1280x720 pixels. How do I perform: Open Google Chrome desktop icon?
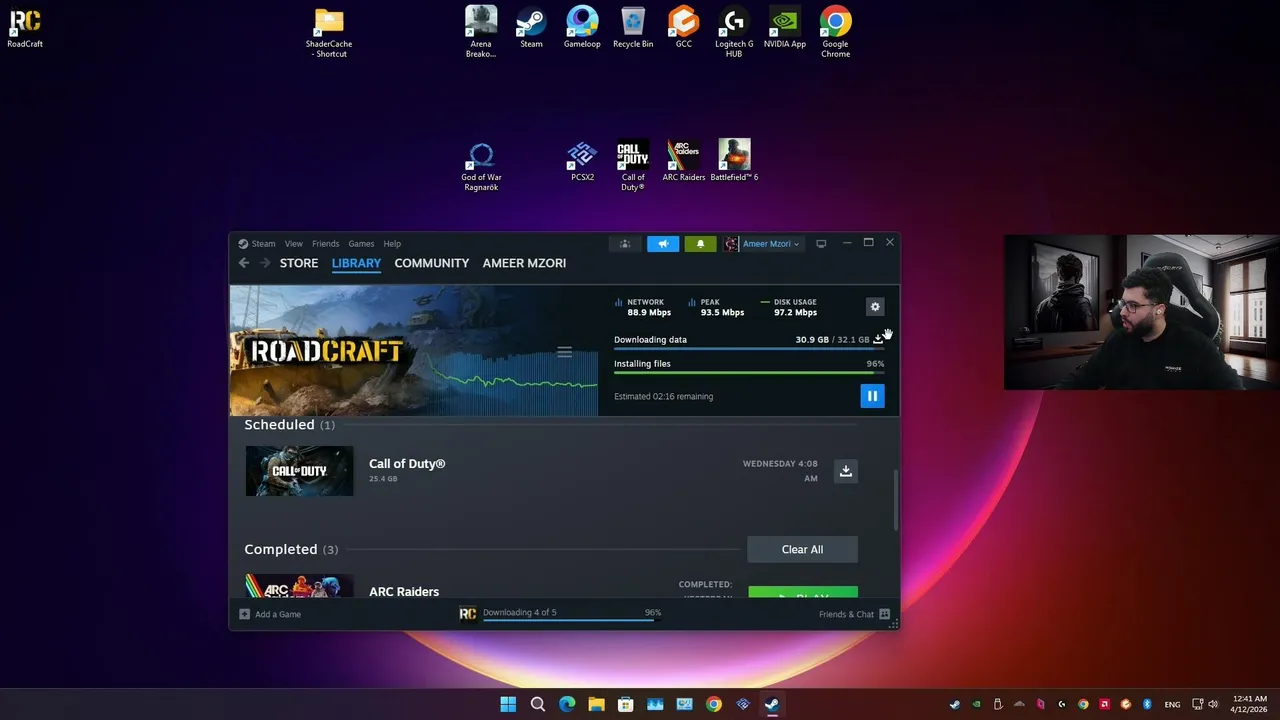[836, 32]
